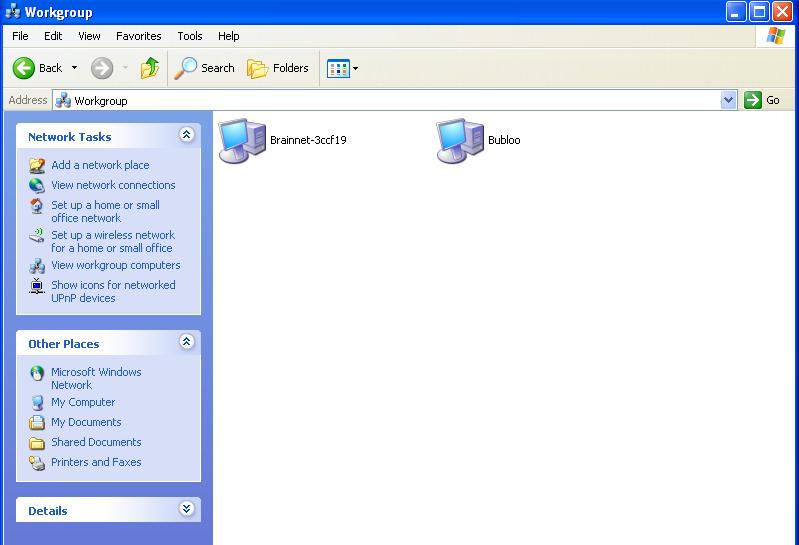Expand the Details panel
The image size is (799, 545).
[187, 508]
